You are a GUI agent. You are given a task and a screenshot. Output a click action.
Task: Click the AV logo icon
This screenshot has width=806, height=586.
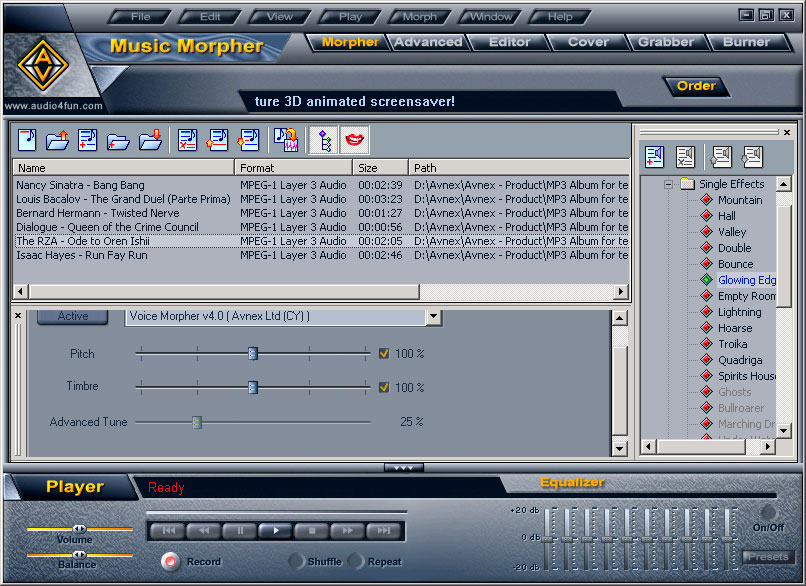[x=43, y=65]
